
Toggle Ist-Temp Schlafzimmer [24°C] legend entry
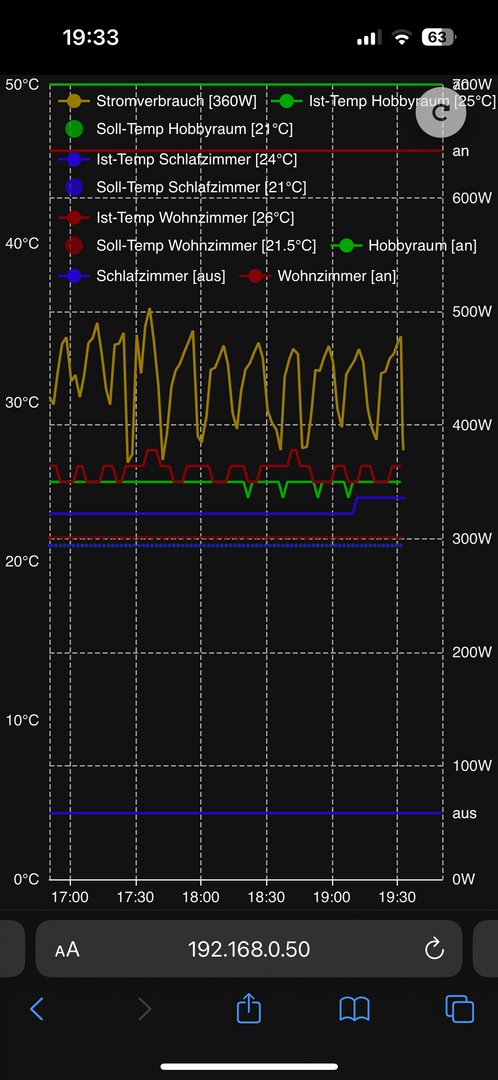(x=178, y=160)
